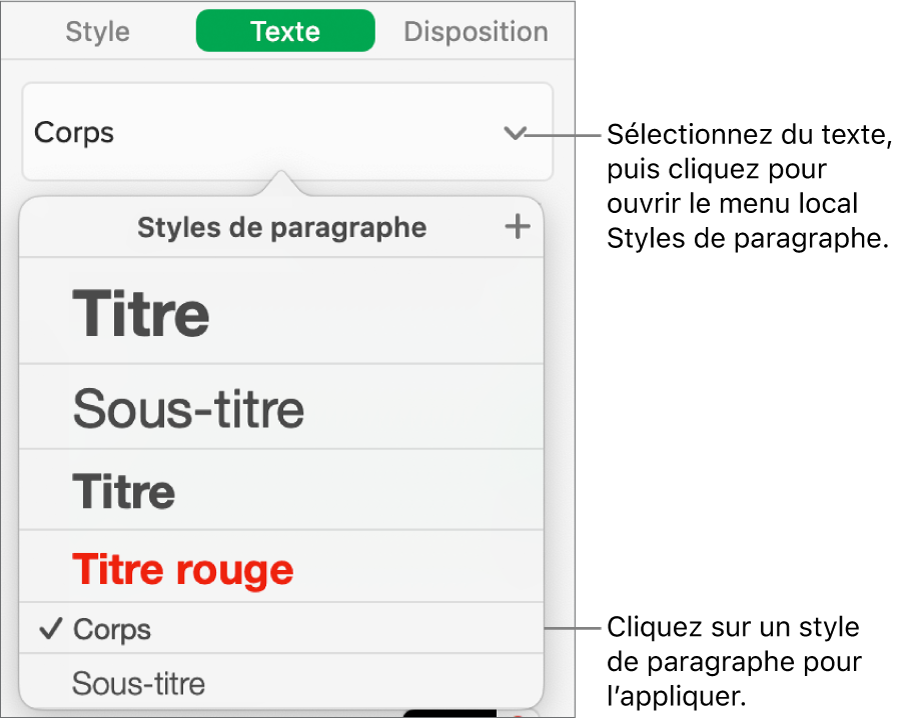Open the Disposition tab
The height and width of the screenshot is (721, 902).
click(475, 31)
